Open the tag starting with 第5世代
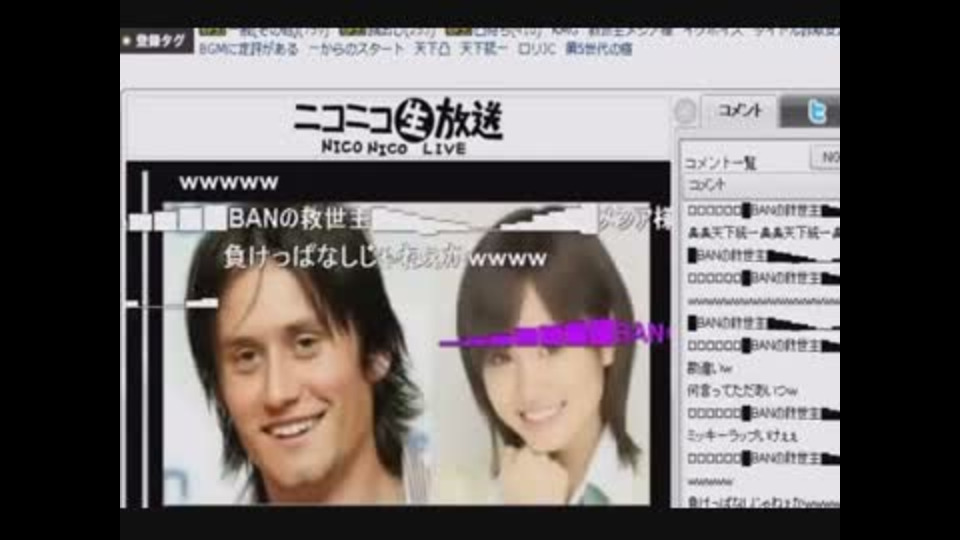This screenshot has width=960, height=540. pos(598,49)
